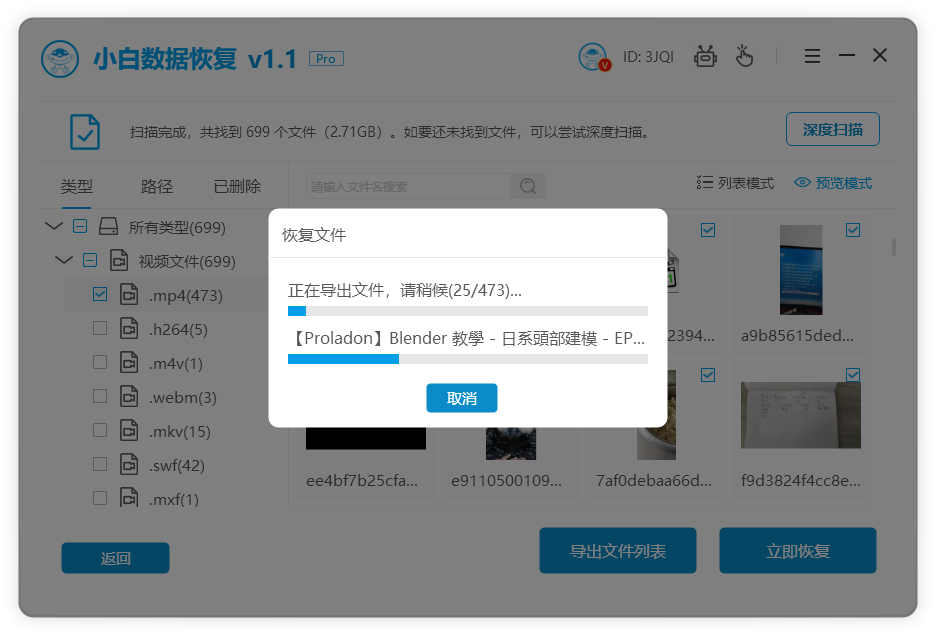
Task: Click the file list vertical scrollbar
Action: tap(894, 247)
